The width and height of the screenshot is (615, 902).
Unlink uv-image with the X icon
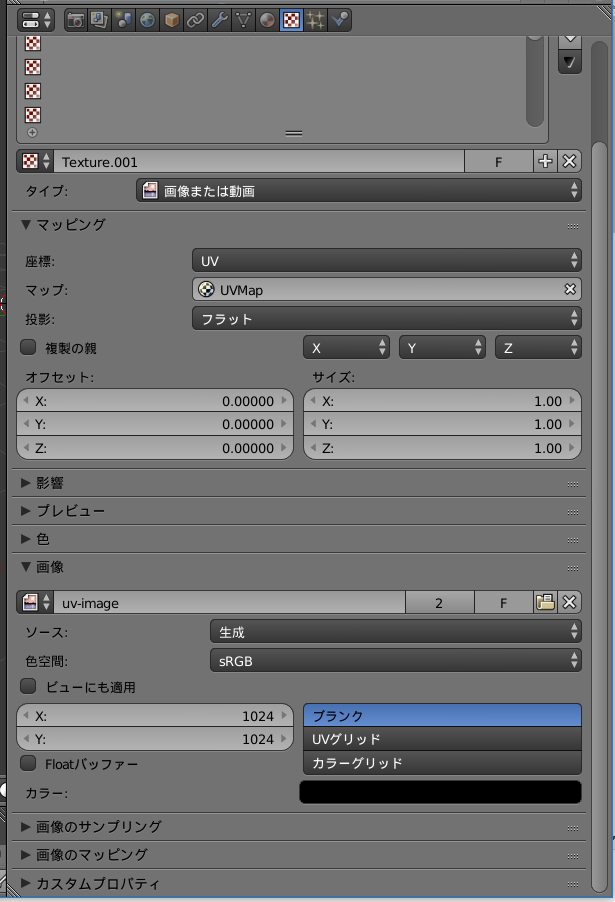tap(569, 602)
